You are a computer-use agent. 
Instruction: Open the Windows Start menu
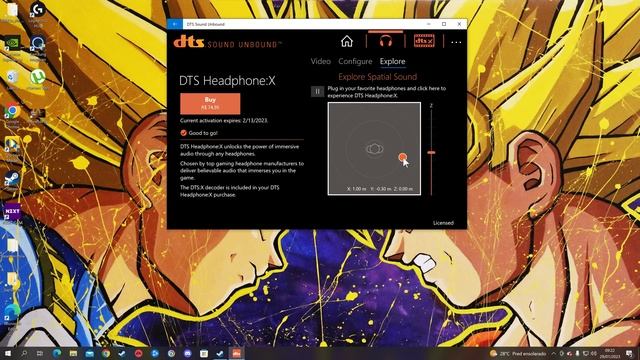(x=7, y=353)
